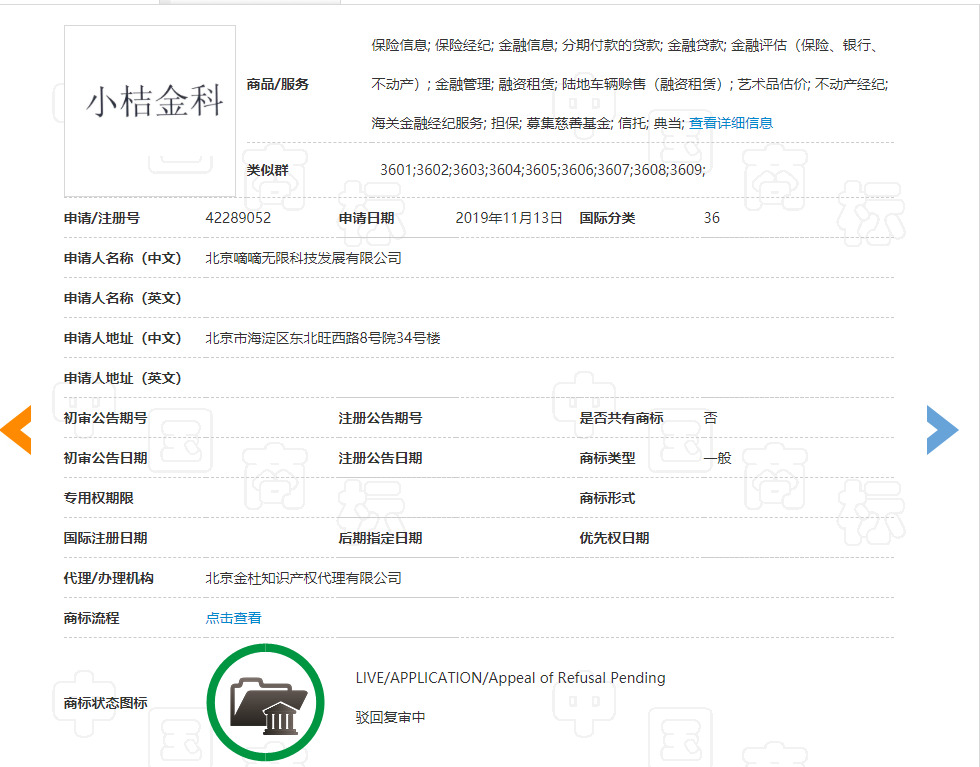Select applicant name 北京嘀嘀无限科技发展有限公司
Viewport: 980px width, 767px height.
point(303,258)
